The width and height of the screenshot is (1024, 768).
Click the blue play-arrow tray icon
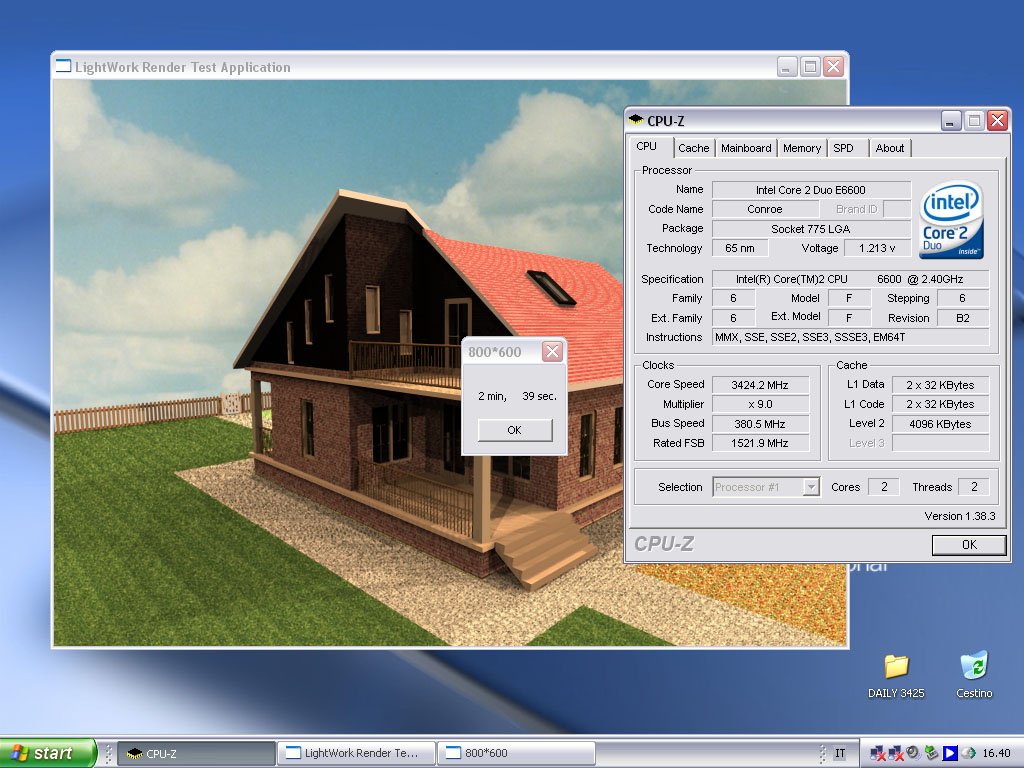[x=950, y=753]
